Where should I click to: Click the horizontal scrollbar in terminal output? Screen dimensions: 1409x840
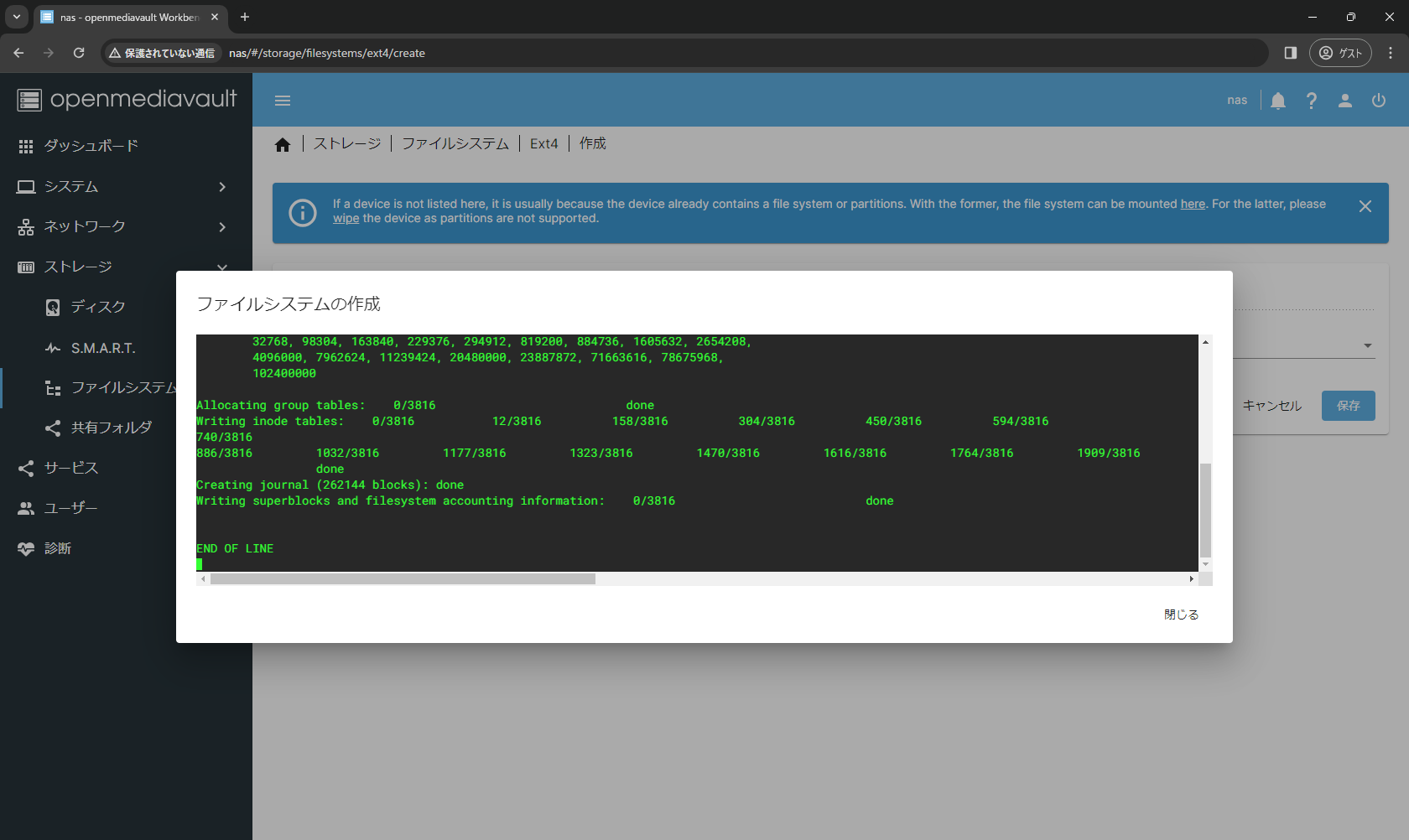tap(403, 579)
